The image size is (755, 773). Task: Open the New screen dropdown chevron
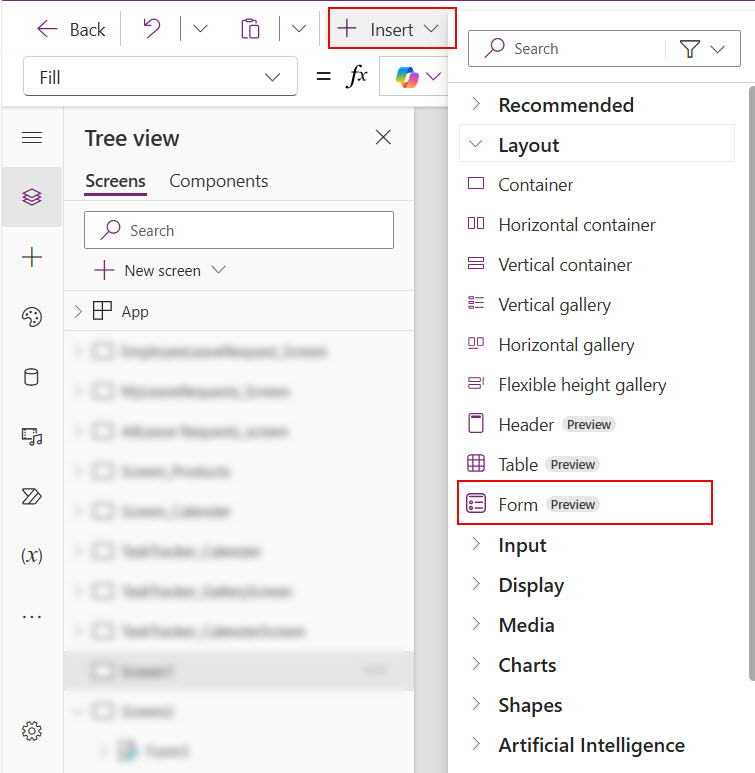[218, 270]
